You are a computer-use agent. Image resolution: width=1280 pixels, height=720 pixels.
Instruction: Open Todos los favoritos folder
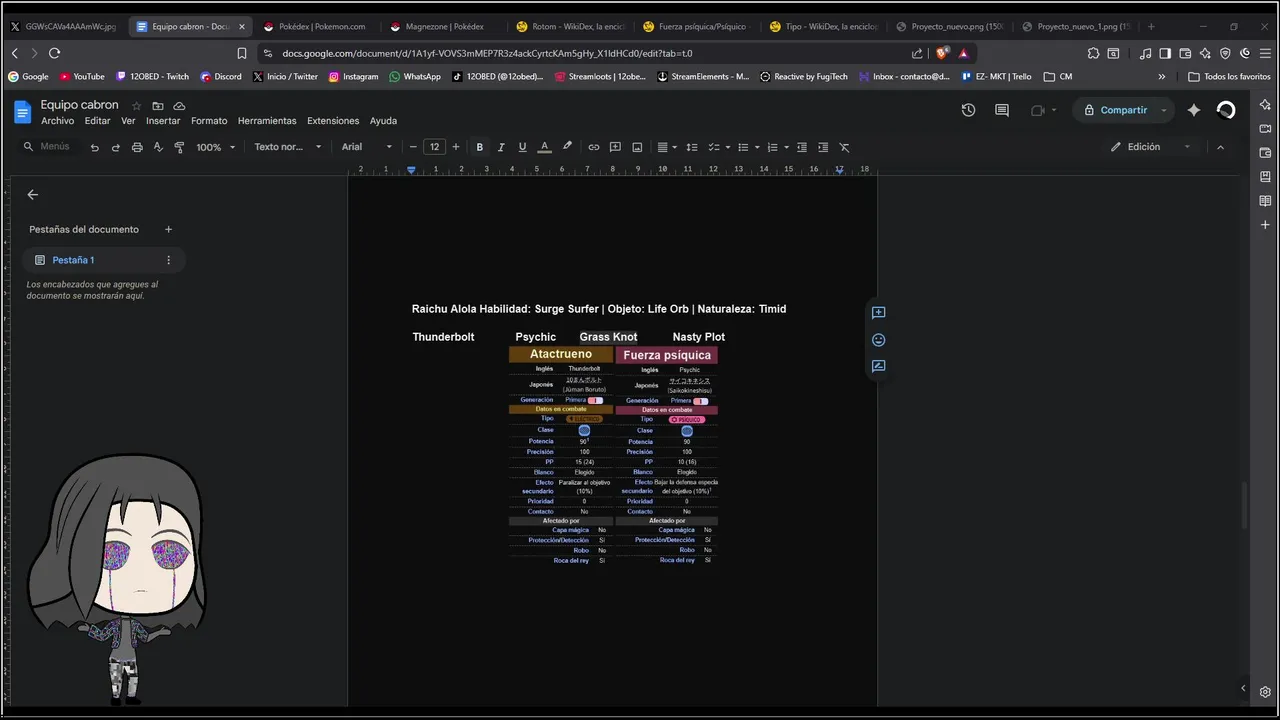coord(1230,76)
